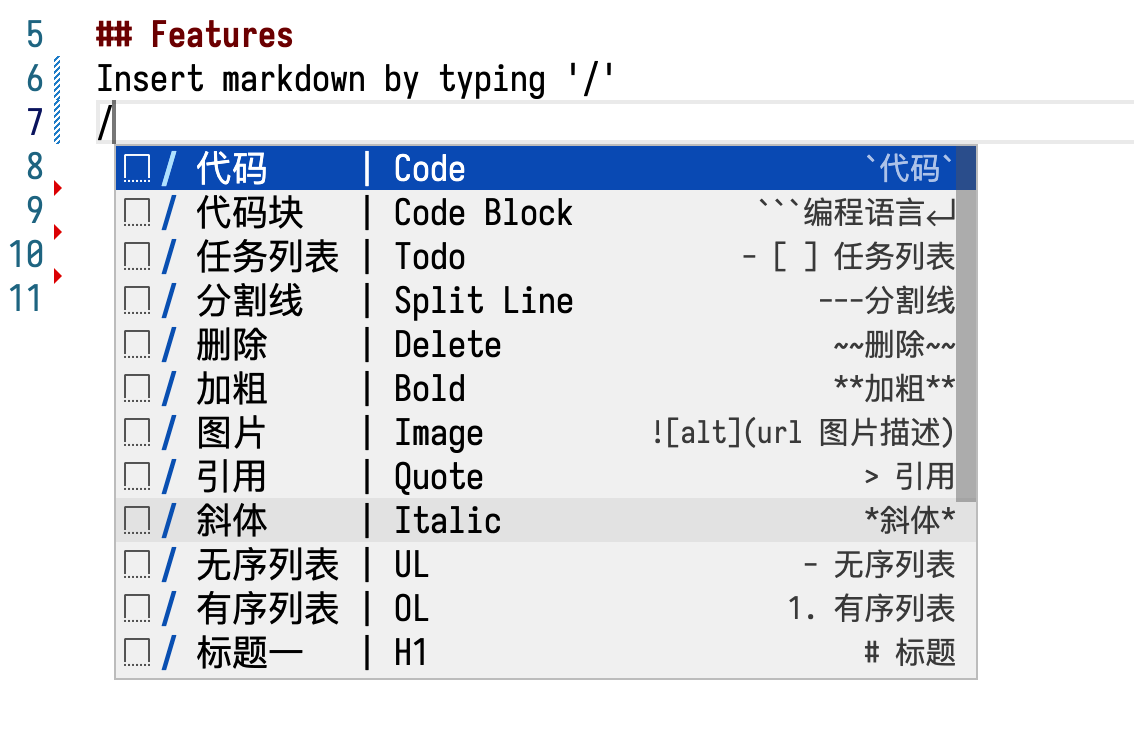Click line number 9 in gutter
The height and width of the screenshot is (744, 1134).
(x=35, y=210)
